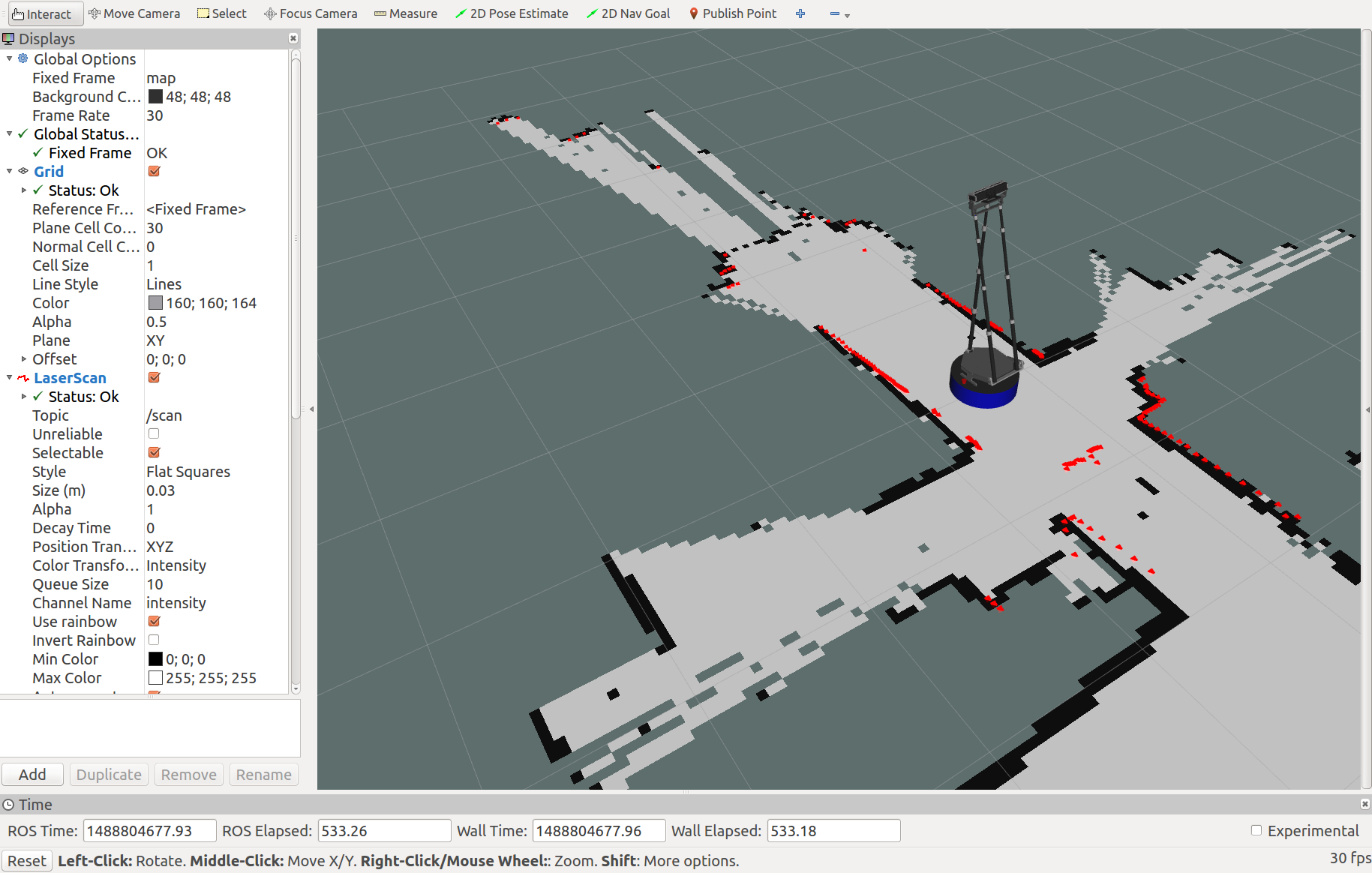Click the Reset button
Image resolution: width=1372 pixels, height=873 pixels.
coord(27,861)
